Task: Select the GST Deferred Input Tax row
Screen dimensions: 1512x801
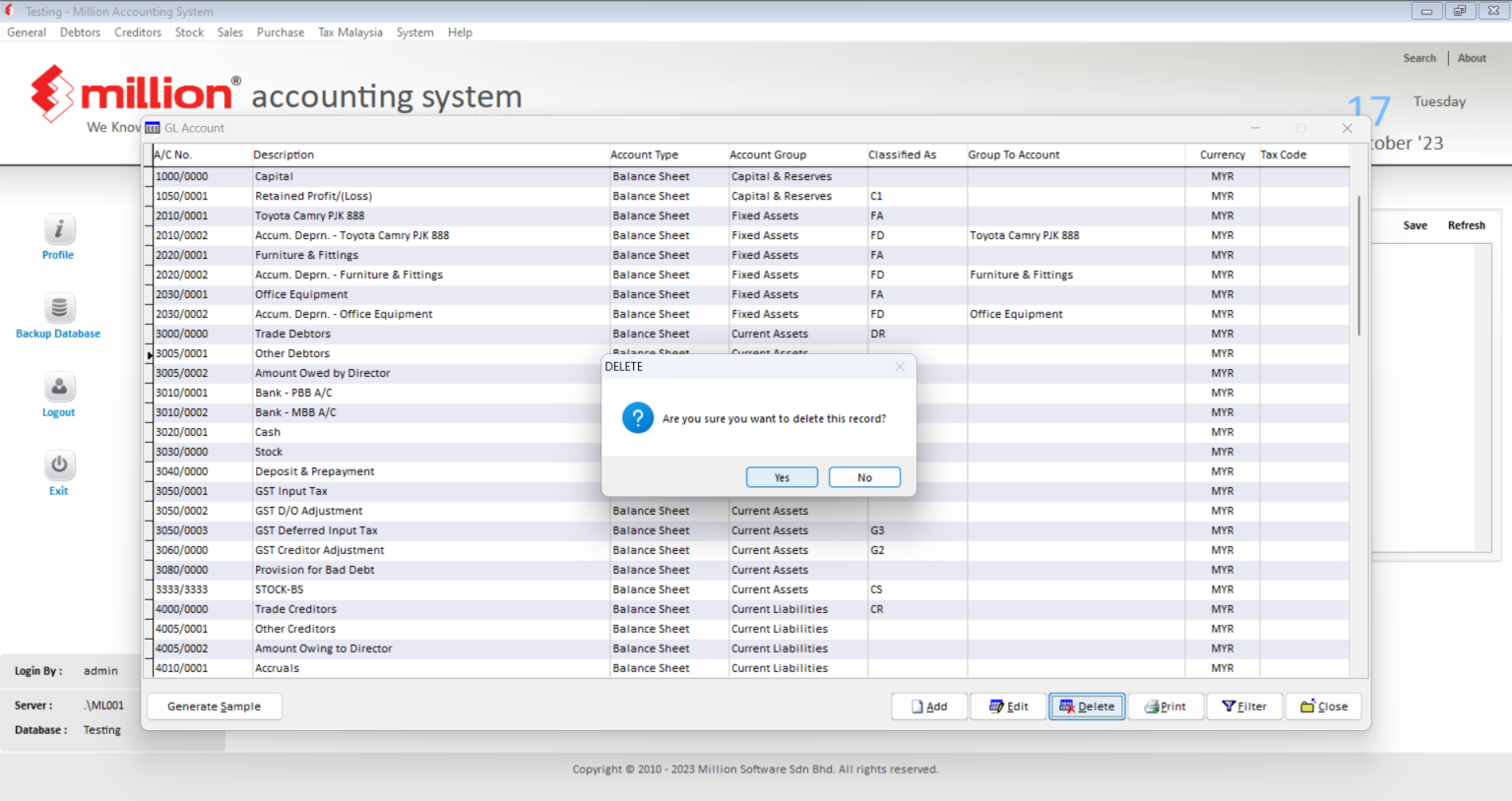Action: tap(751, 530)
